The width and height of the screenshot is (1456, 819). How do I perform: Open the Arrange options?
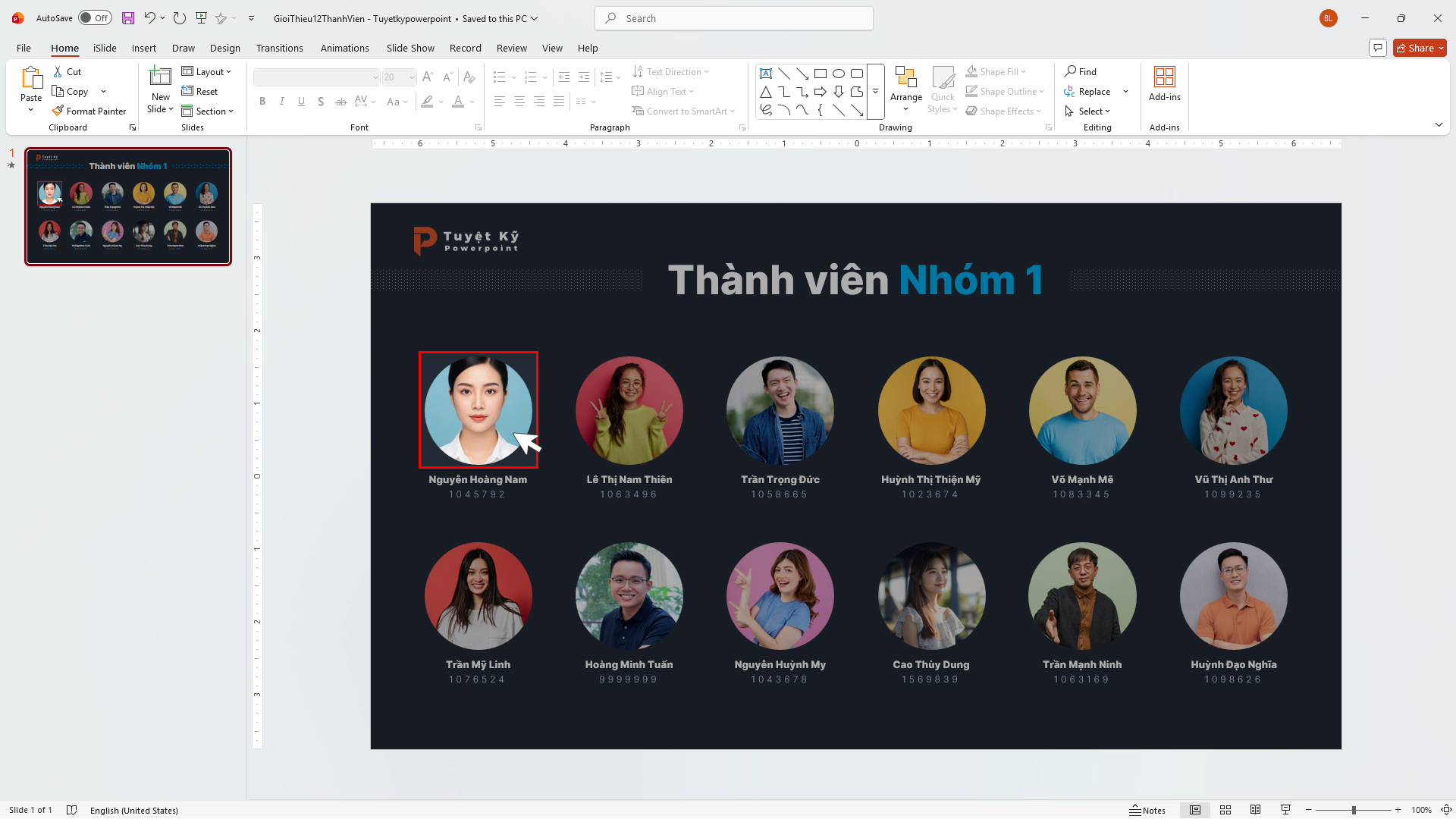pyautogui.click(x=906, y=91)
